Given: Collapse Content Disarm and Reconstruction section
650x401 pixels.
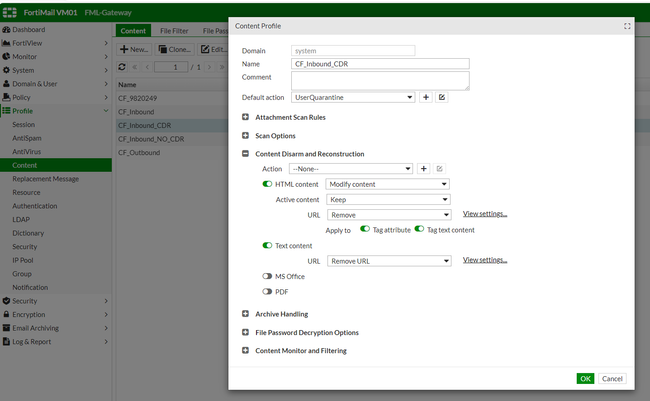Looking at the screenshot, I should point(246,154).
